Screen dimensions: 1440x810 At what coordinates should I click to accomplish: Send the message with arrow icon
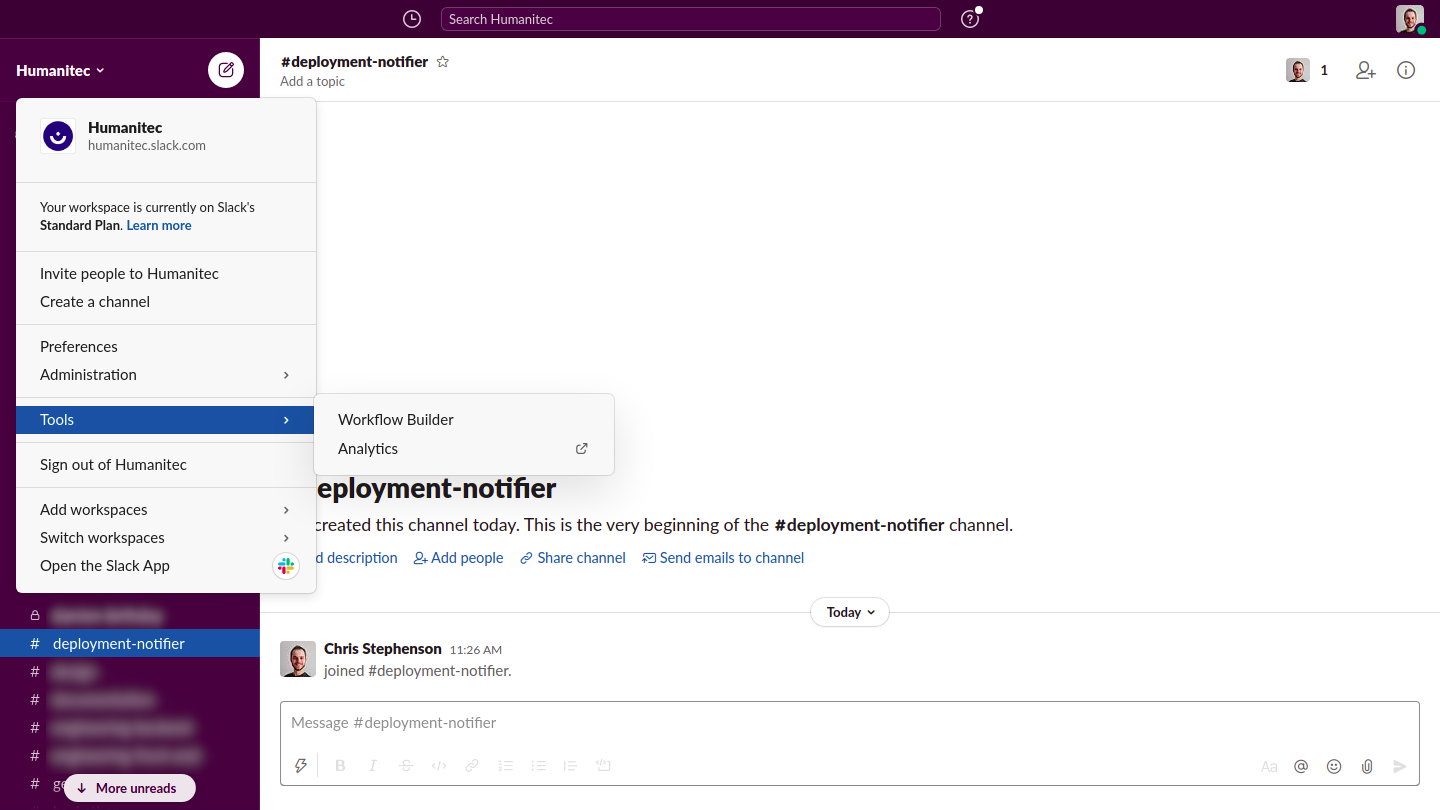pos(1400,767)
